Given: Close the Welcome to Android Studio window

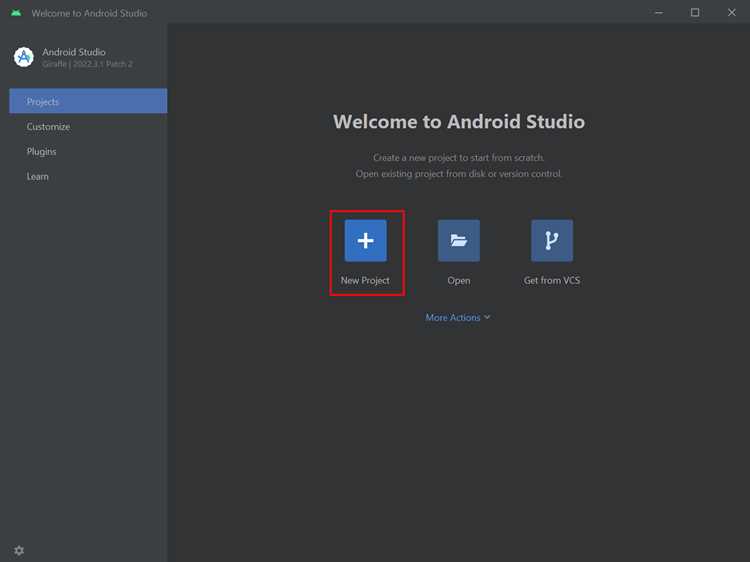Looking at the screenshot, I should click(732, 13).
